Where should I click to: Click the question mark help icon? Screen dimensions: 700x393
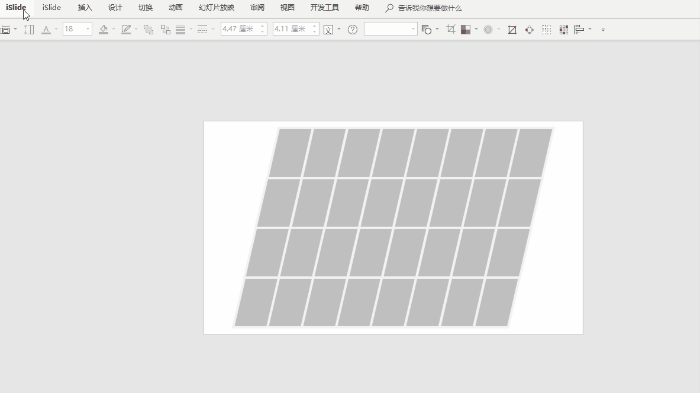coord(353,30)
